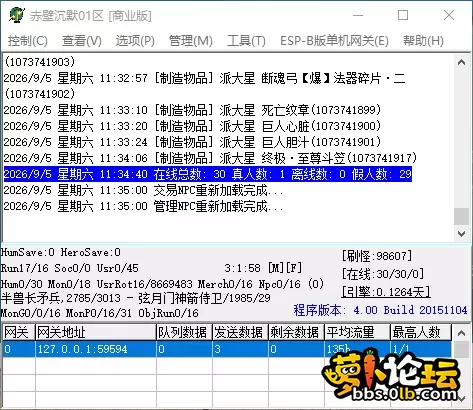Open the 管理(M) menu
The image size is (473, 410).
click(x=191, y=41)
